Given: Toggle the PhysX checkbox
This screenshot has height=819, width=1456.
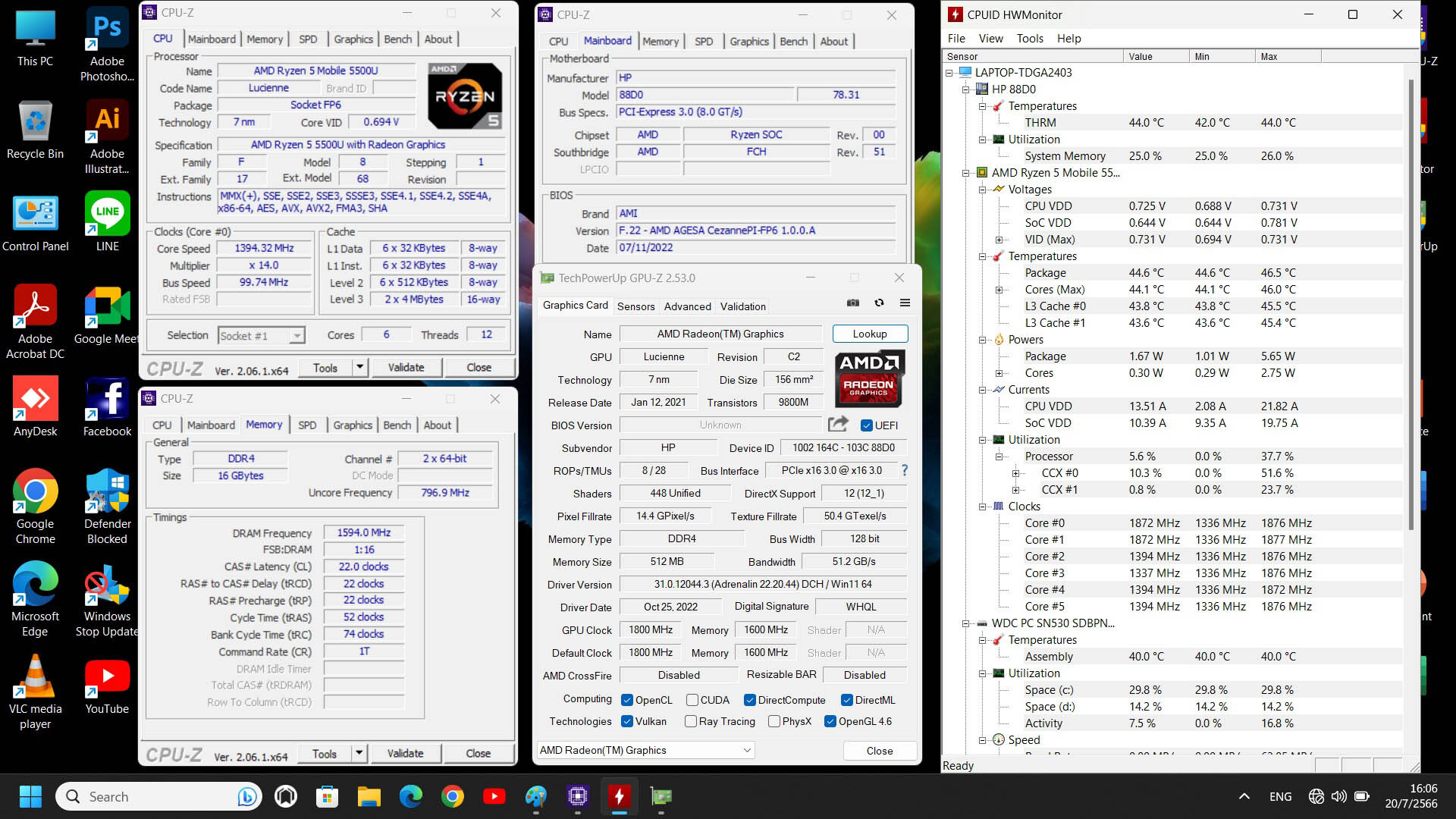Looking at the screenshot, I should pos(773,721).
